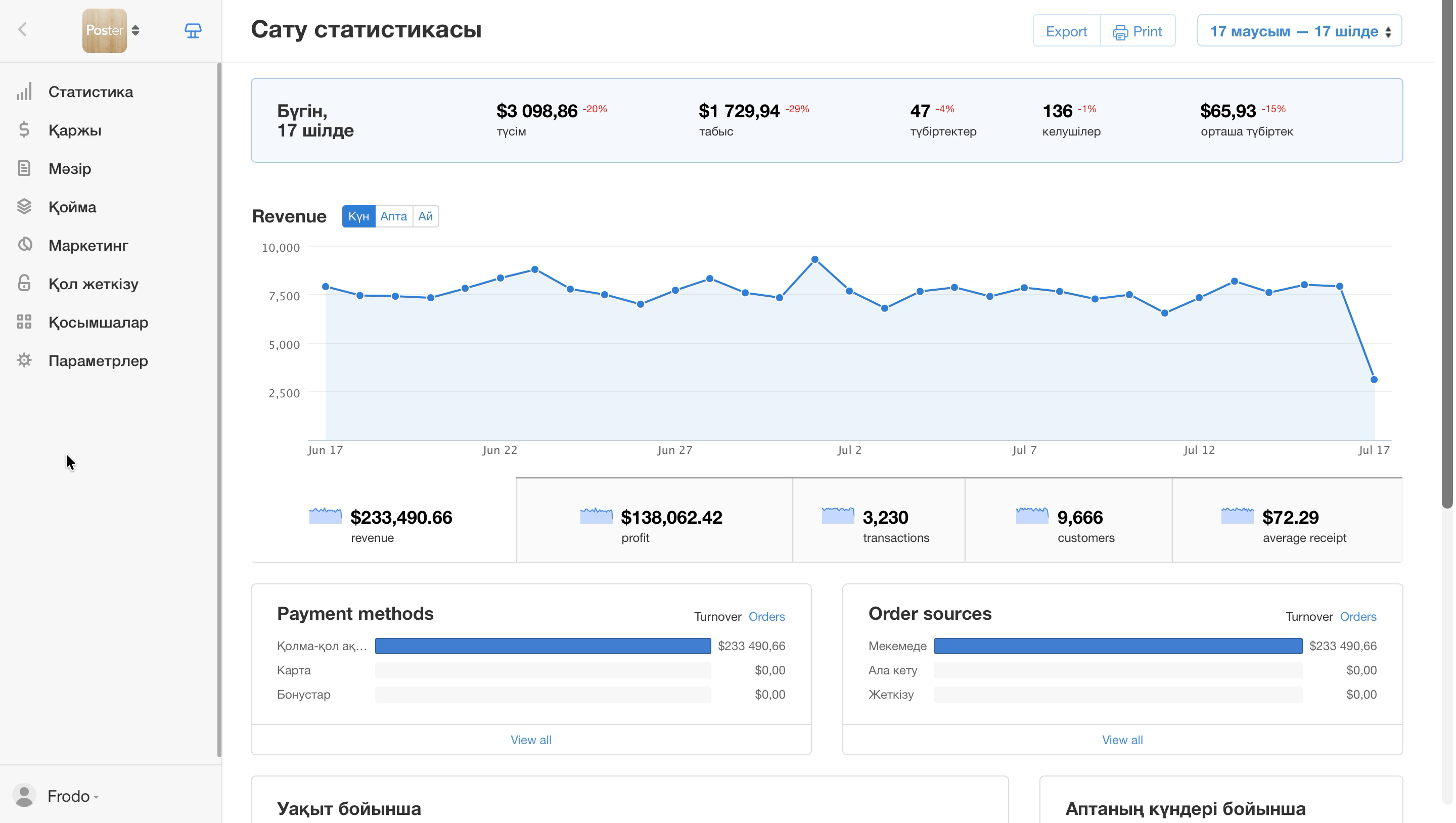
Task: Open Мәзір document icon
Action: point(24,168)
